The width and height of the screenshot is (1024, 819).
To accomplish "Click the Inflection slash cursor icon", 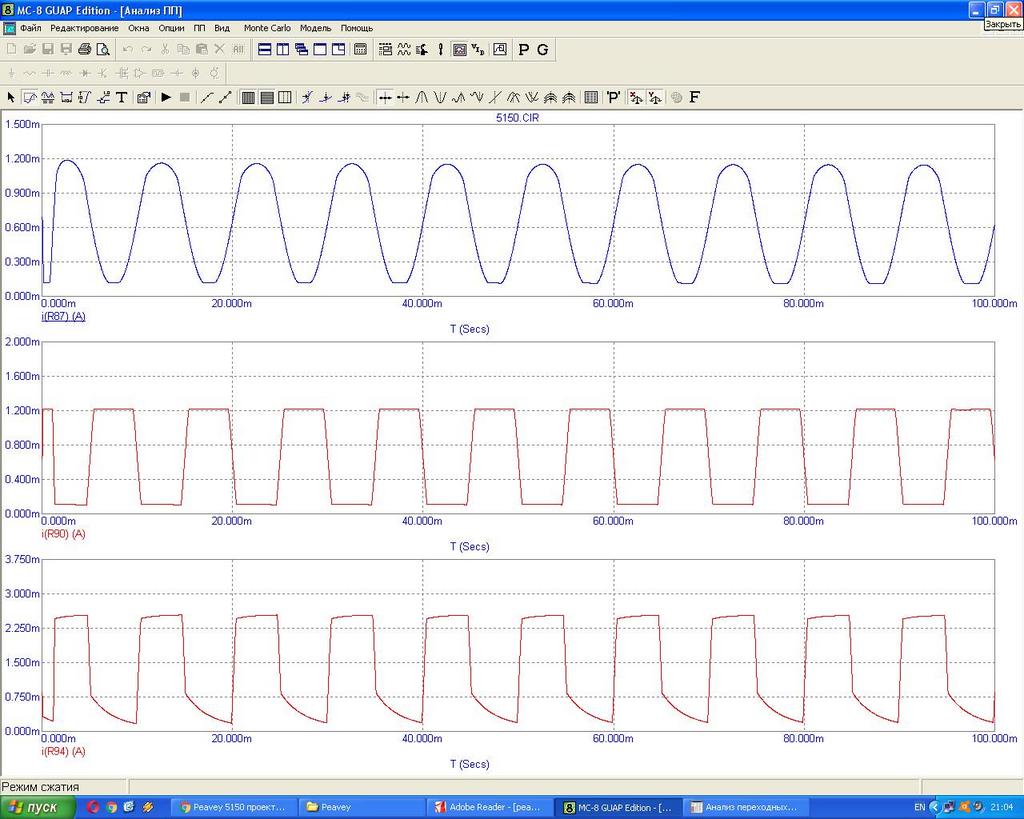I will [x=495, y=97].
